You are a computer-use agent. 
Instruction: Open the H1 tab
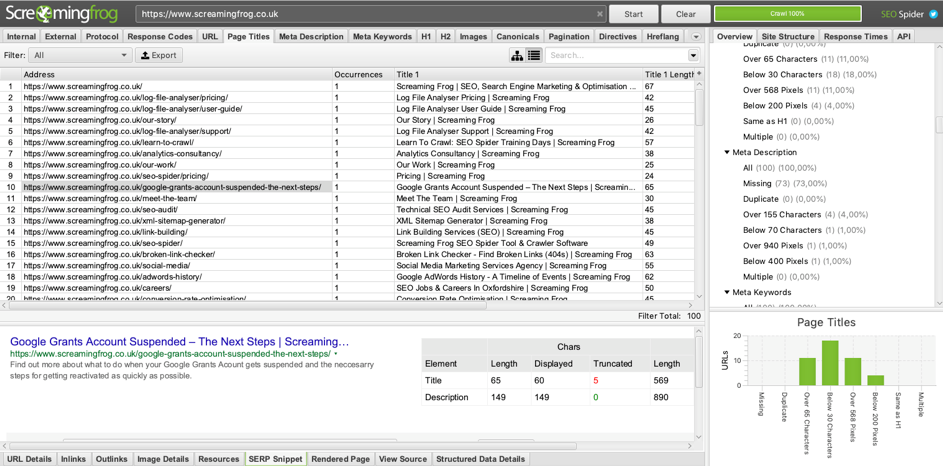coord(426,37)
